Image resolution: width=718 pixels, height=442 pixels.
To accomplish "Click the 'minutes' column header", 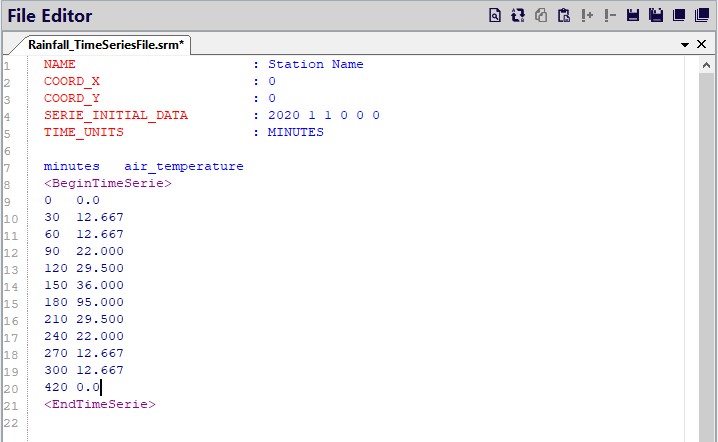I will 71,166.
